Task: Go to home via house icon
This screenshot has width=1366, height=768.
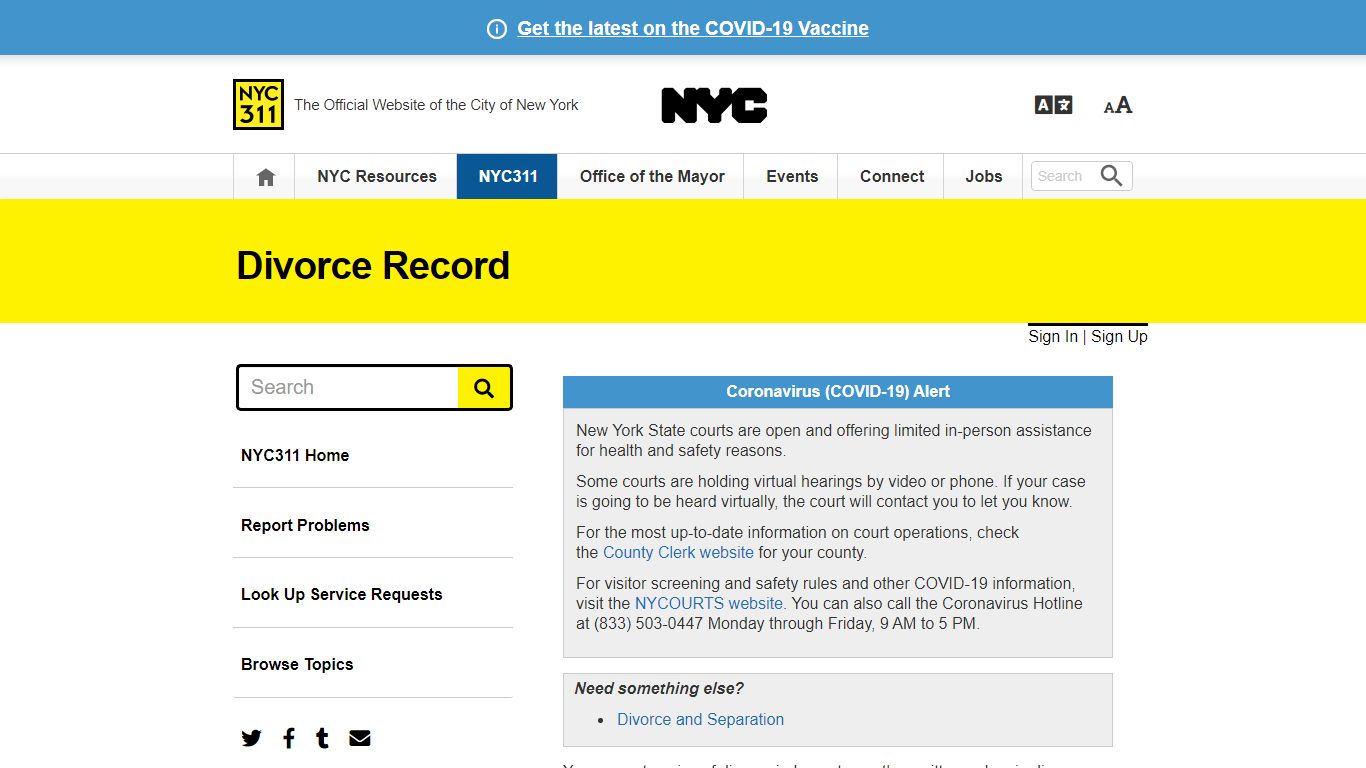Action: pos(265,177)
